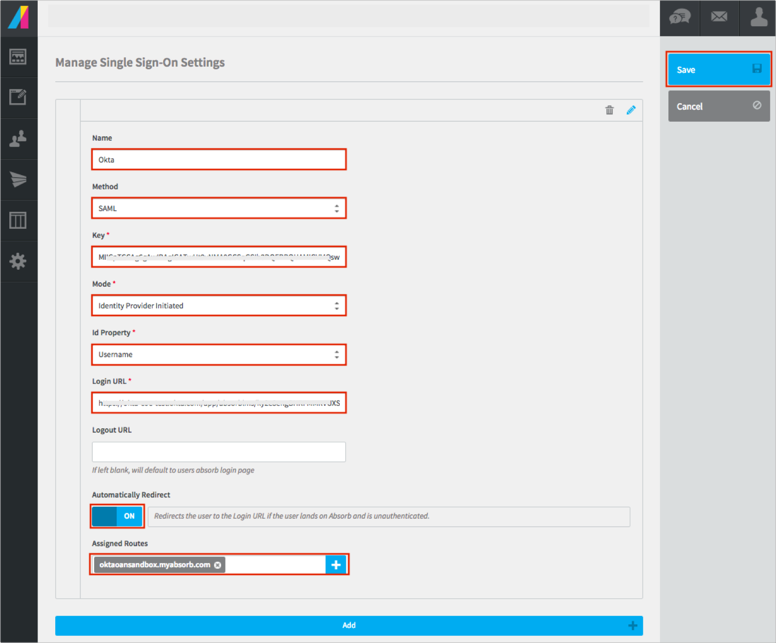Screen dimensions: 776x643
Task: Open the mail envelope icon in the header
Action: 718,17
